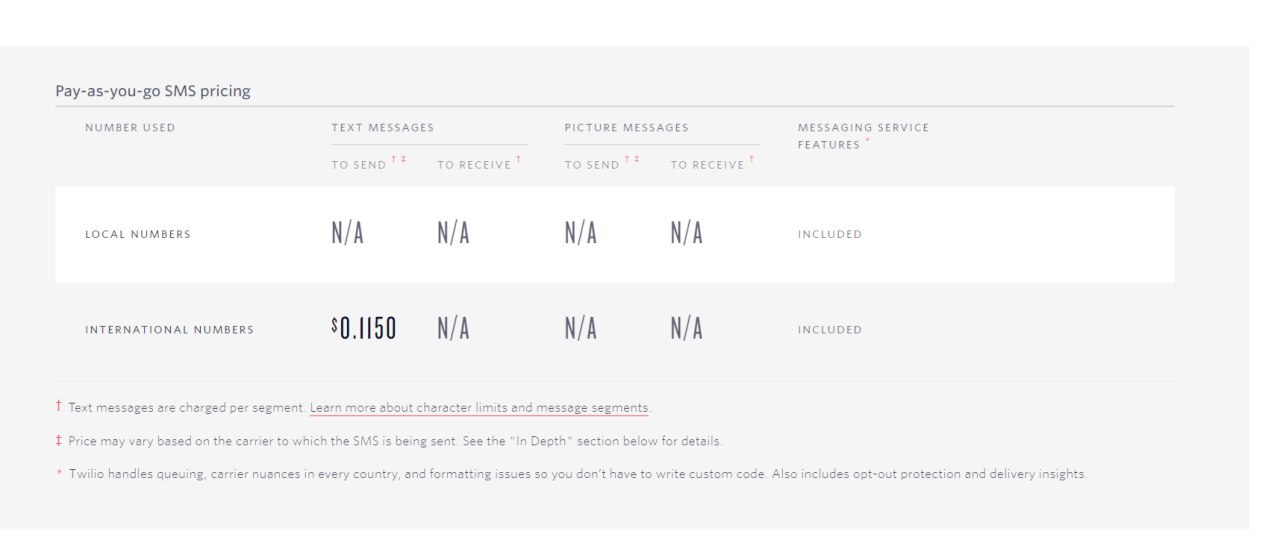Click the asterisk beside Messaging Service Features header
The width and height of the screenshot is (1280, 537).
[867, 141]
